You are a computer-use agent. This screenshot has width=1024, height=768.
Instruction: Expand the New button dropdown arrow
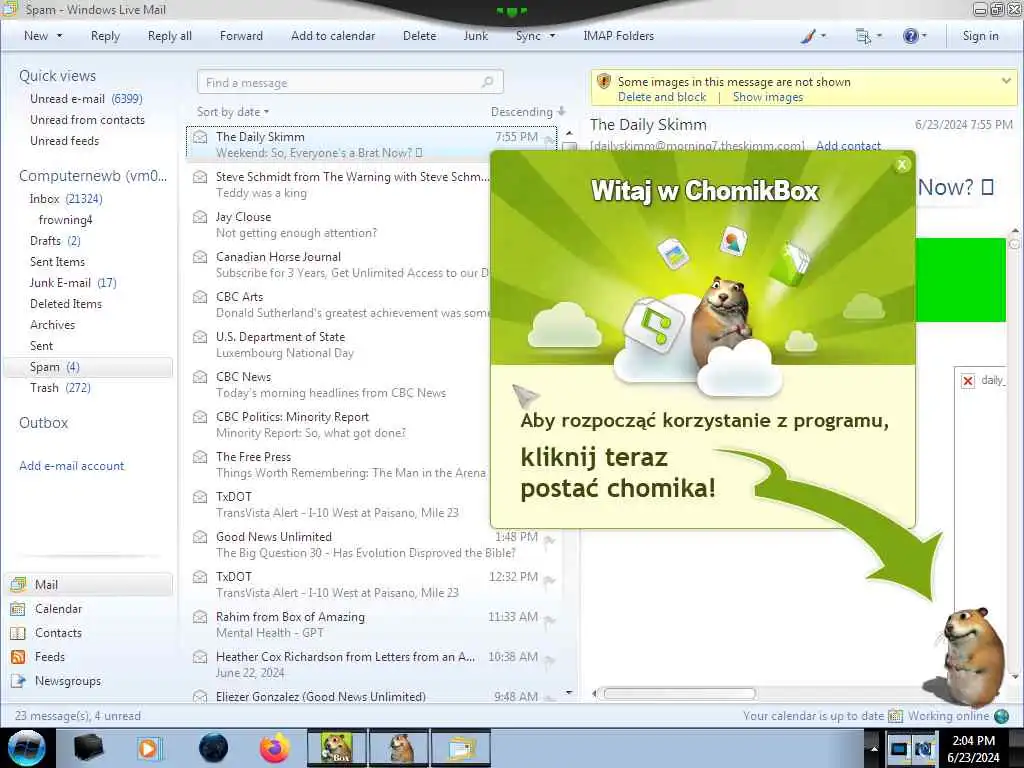(x=60, y=36)
